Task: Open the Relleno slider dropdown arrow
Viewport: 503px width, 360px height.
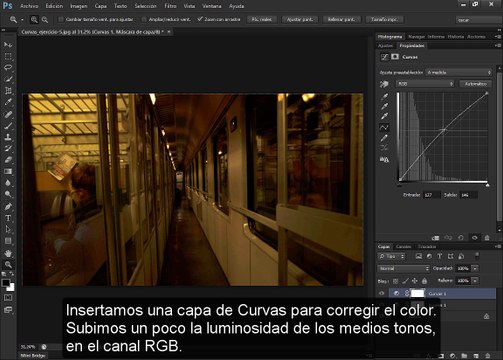Action: coord(475,281)
